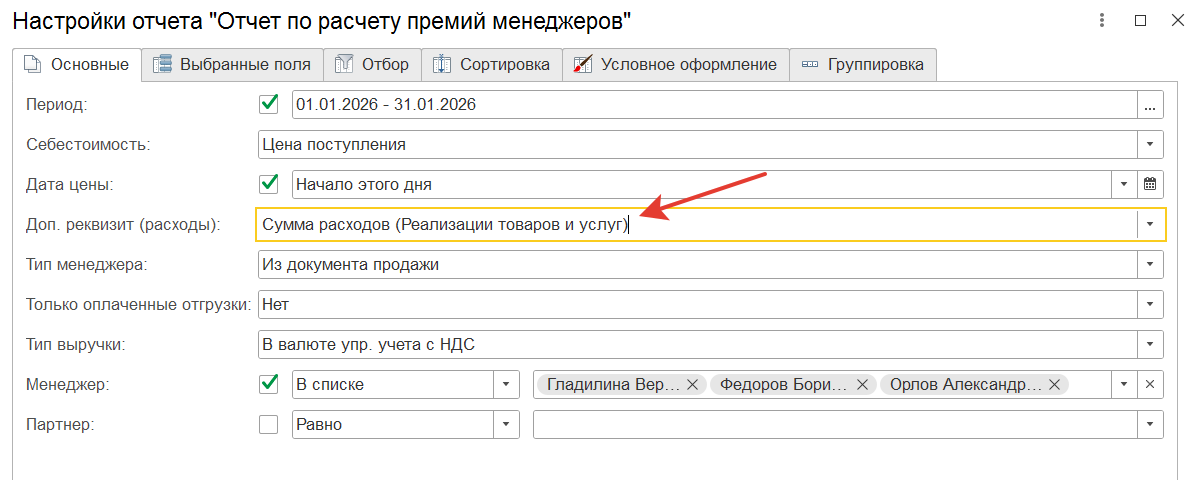This screenshot has width=1197, height=480.
Task: Expand Доп. реквизит (расходы) dropdown
Action: (1150, 224)
